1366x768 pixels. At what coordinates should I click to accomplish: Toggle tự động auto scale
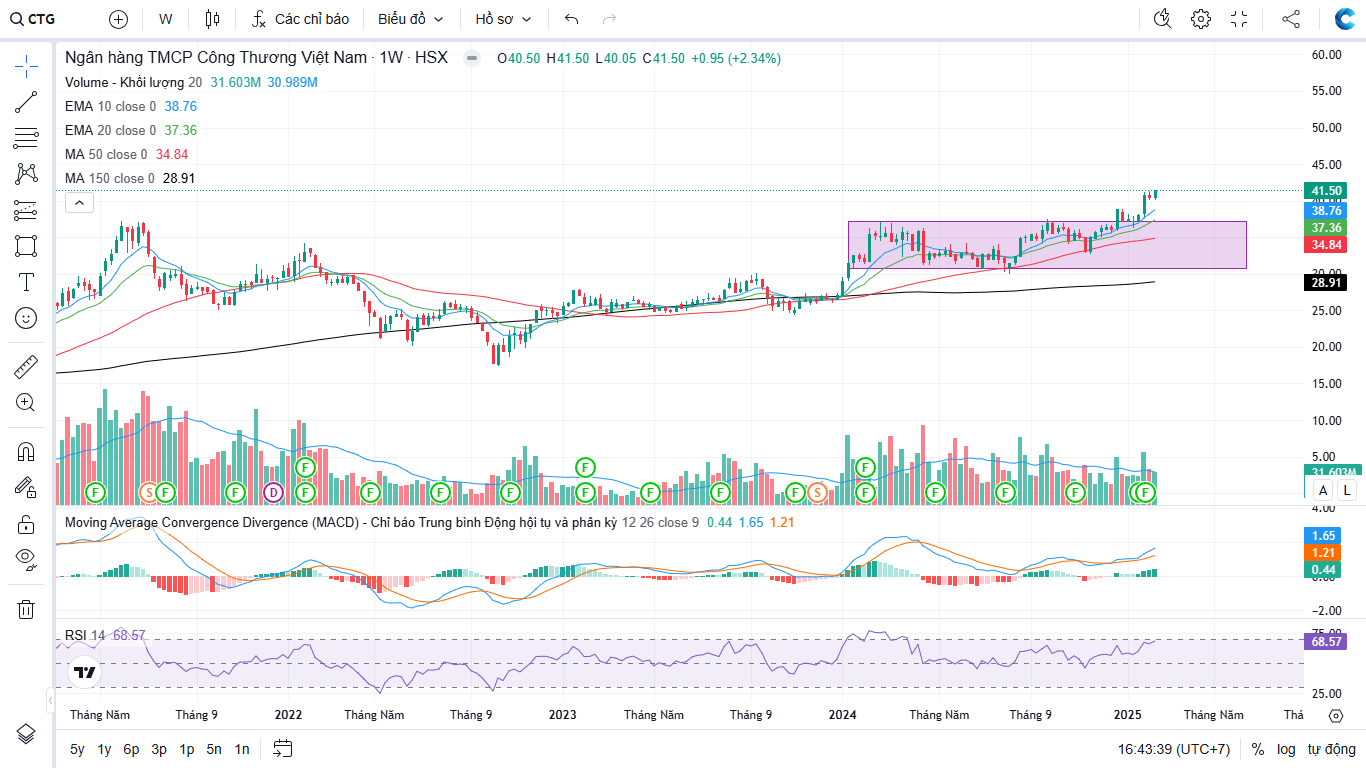tap(1332, 749)
